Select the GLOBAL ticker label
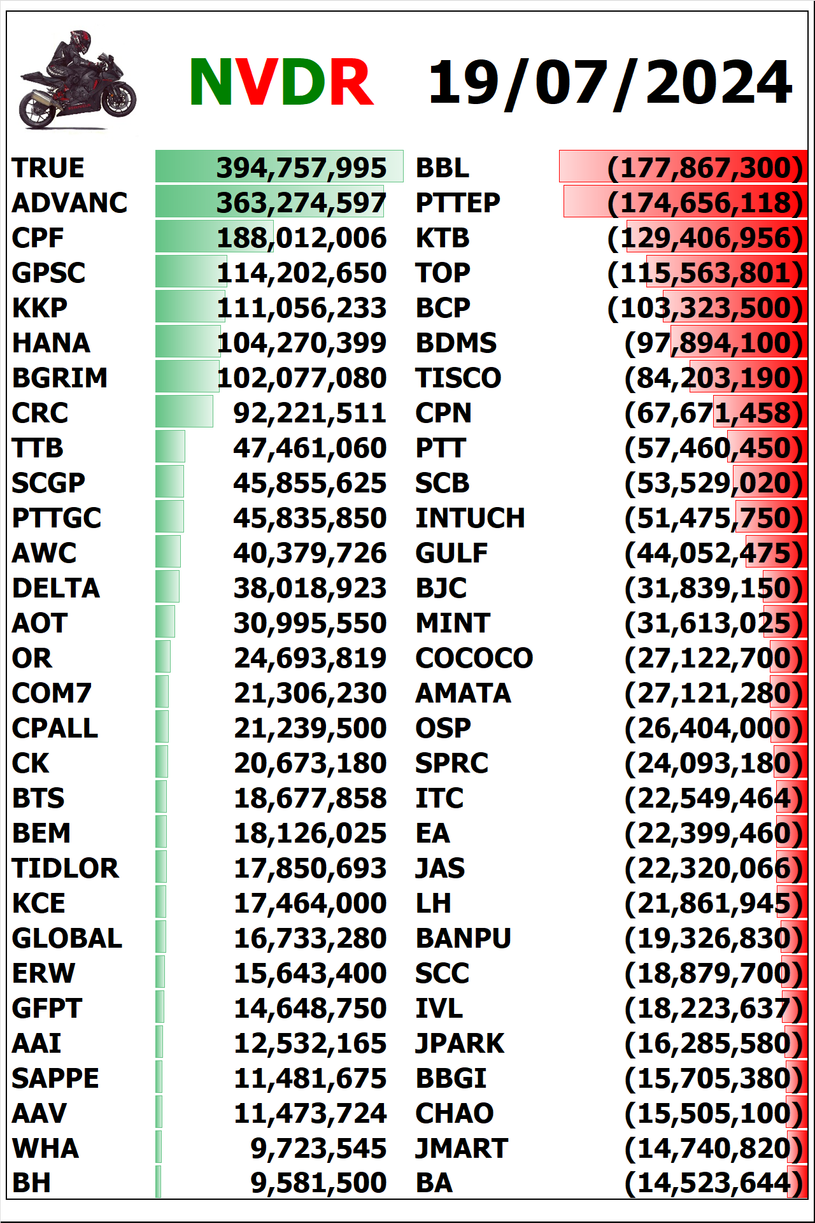 click(67, 938)
